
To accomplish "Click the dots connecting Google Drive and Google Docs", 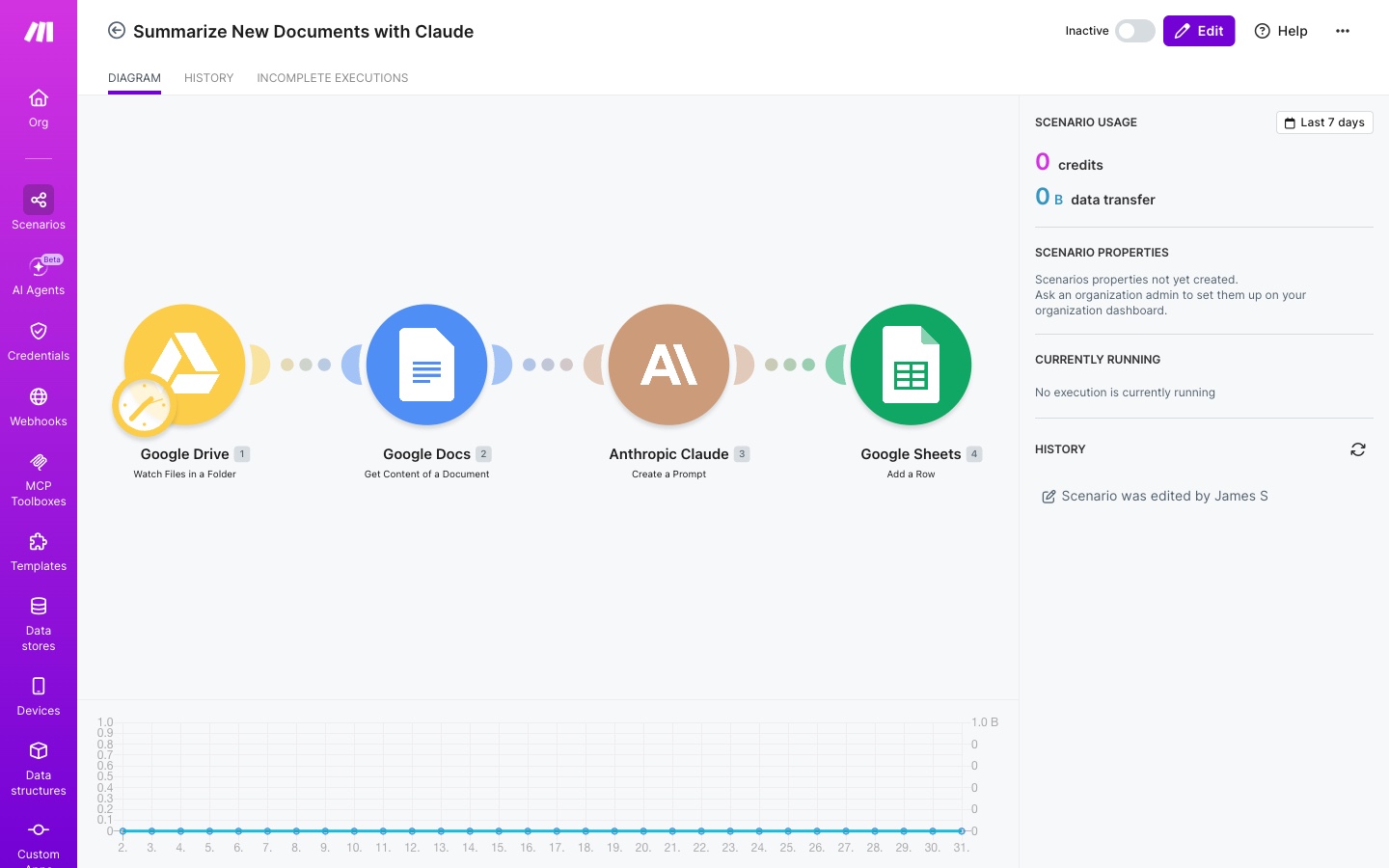I will (306, 365).
